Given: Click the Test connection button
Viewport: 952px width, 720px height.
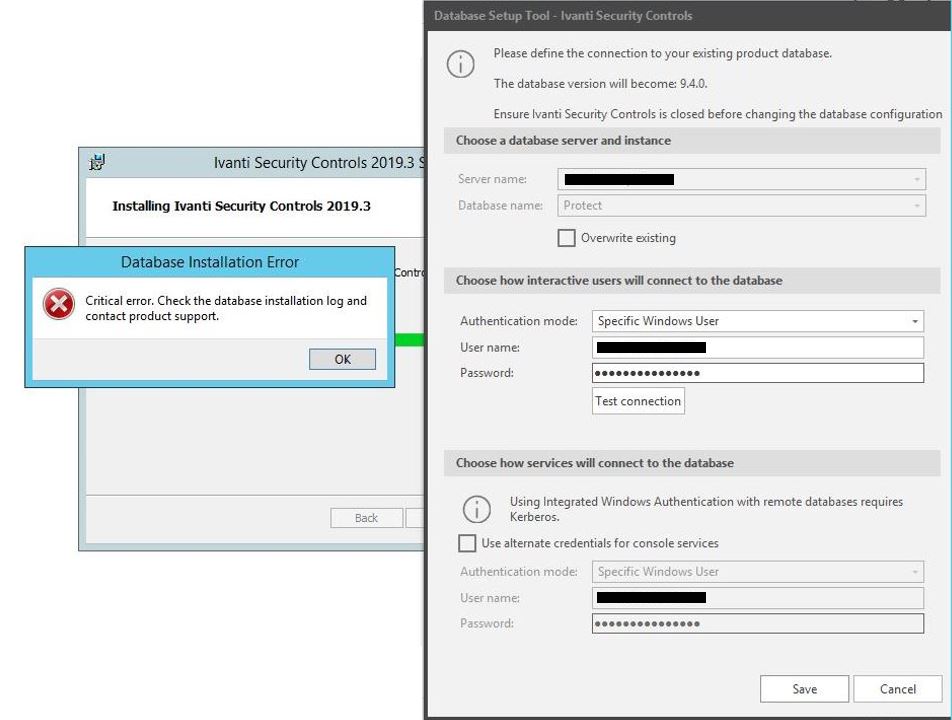Looking at the screenshot, I should pyautogui.click(x=638, y=400).
